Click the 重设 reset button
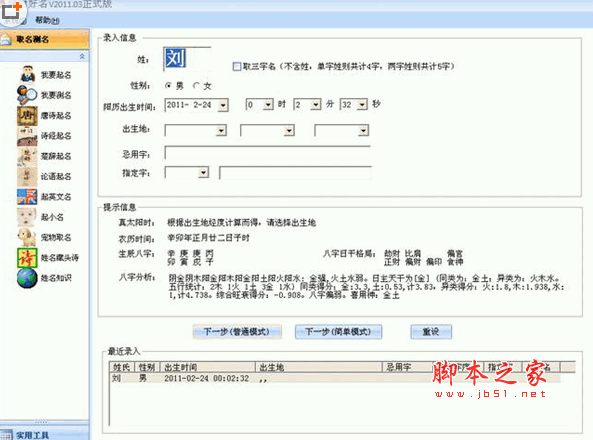 (431, 332)
